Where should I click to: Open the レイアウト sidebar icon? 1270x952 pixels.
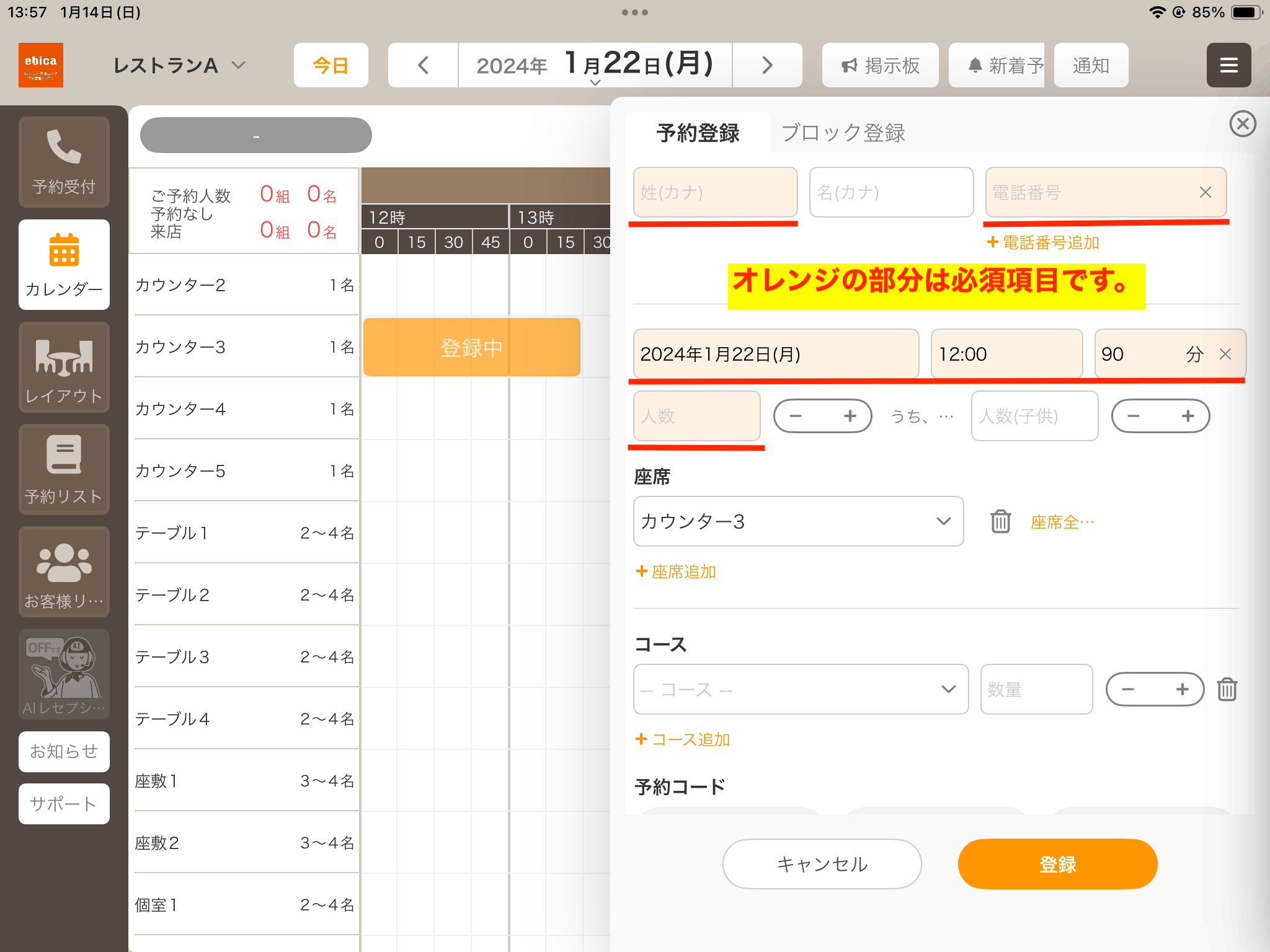click(64, 368)
